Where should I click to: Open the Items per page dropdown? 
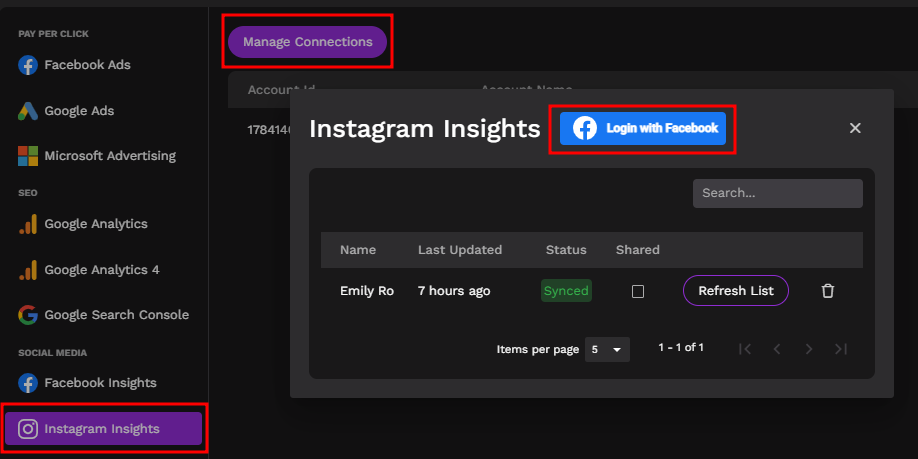607,350
